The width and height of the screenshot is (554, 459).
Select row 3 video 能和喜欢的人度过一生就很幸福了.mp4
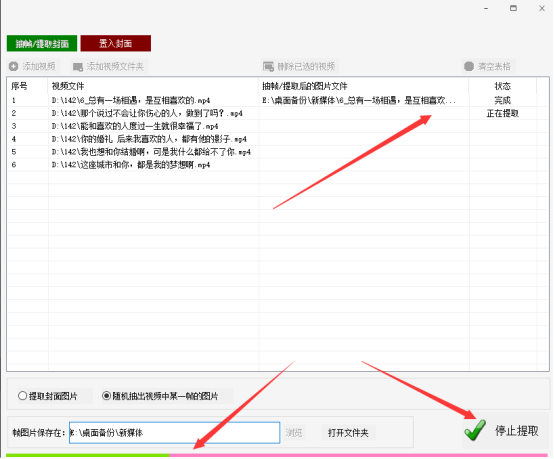(x=135, y=126)
